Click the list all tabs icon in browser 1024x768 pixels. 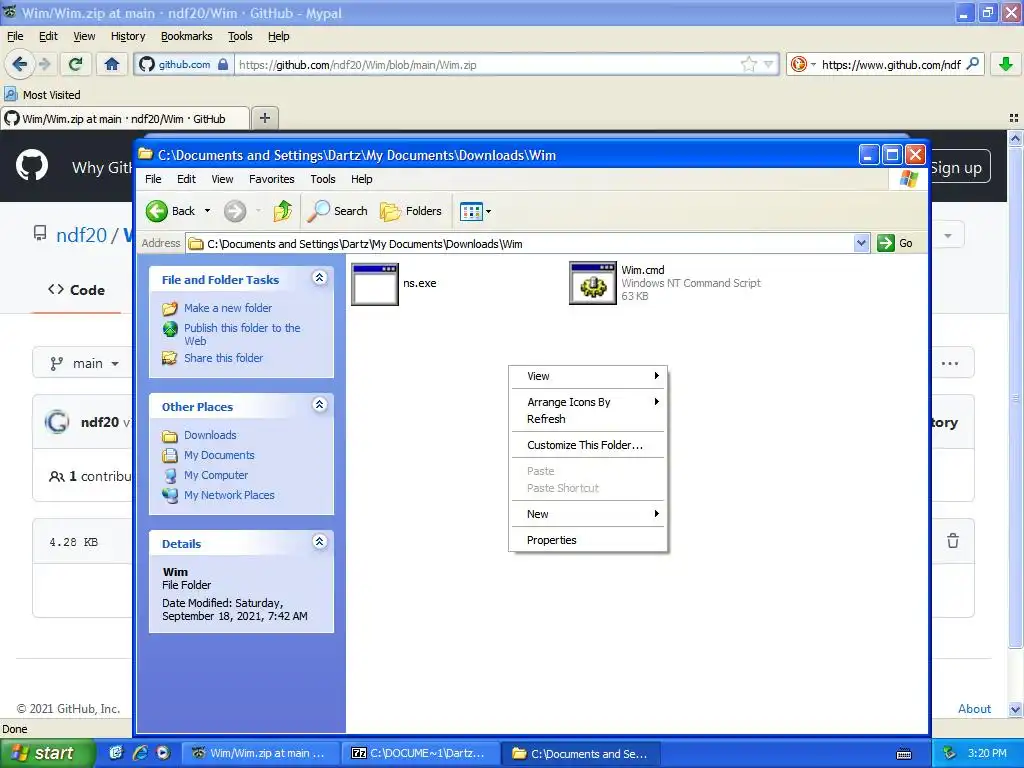pyautogui.click(x=1014, y=118)
